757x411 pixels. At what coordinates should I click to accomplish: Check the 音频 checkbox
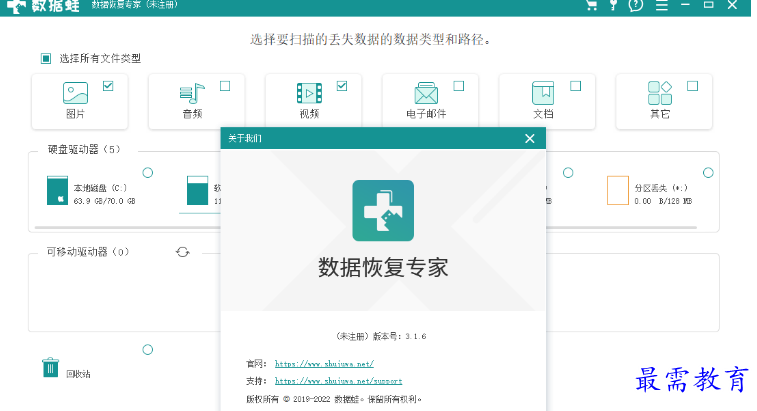click(x=225, y=86)
